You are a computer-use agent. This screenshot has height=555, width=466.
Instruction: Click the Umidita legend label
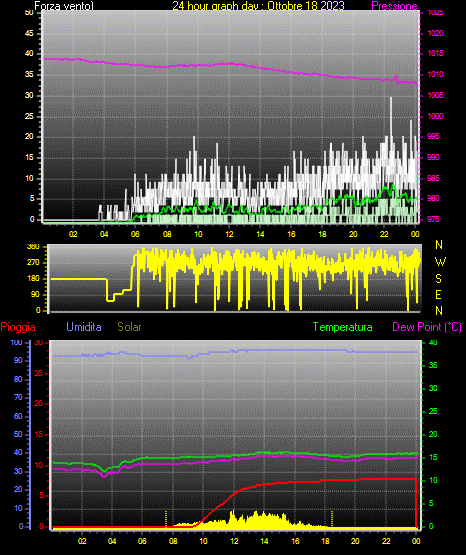(x=84, y=327)
